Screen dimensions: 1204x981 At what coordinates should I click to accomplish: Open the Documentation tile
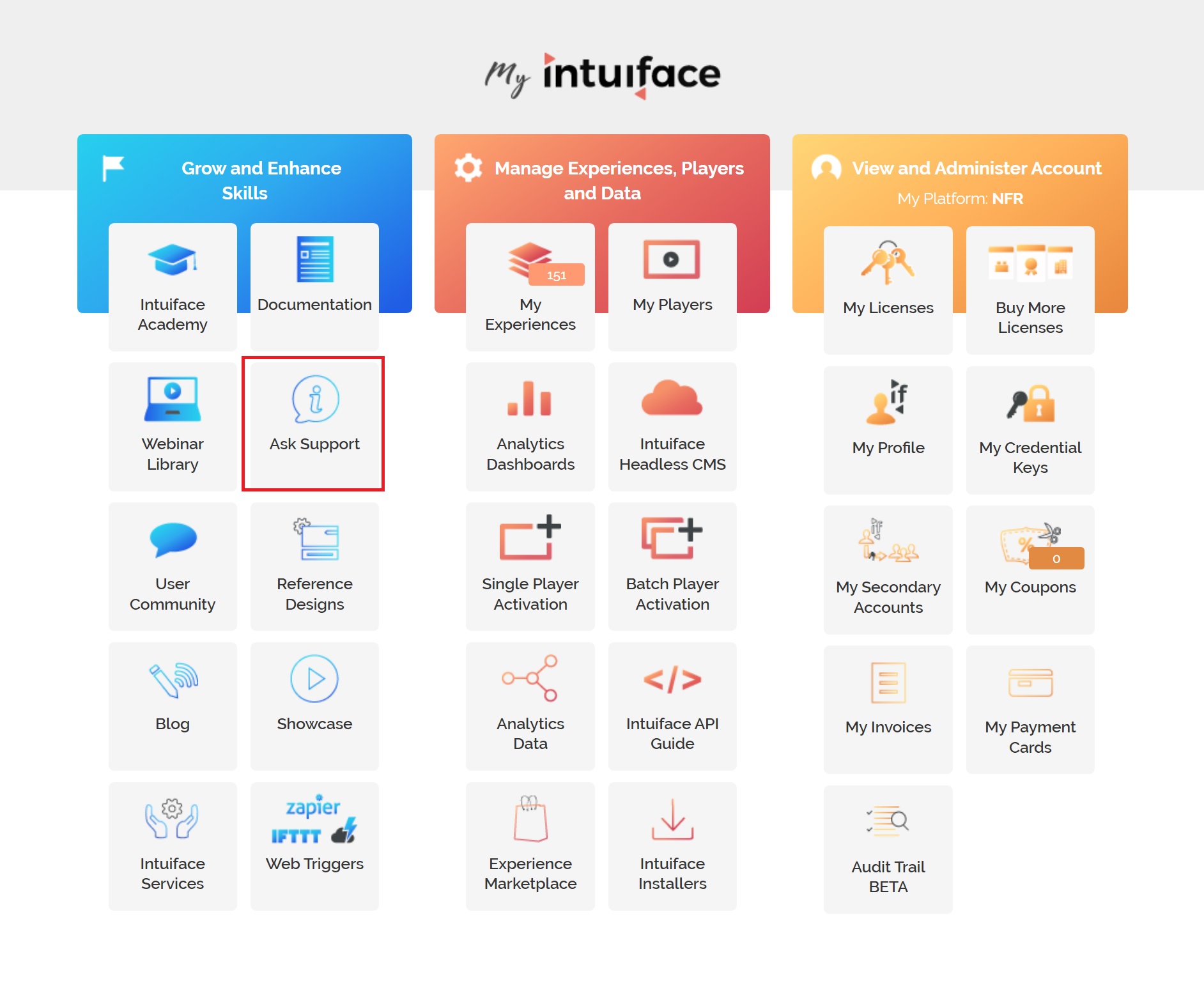pos(314,286)
